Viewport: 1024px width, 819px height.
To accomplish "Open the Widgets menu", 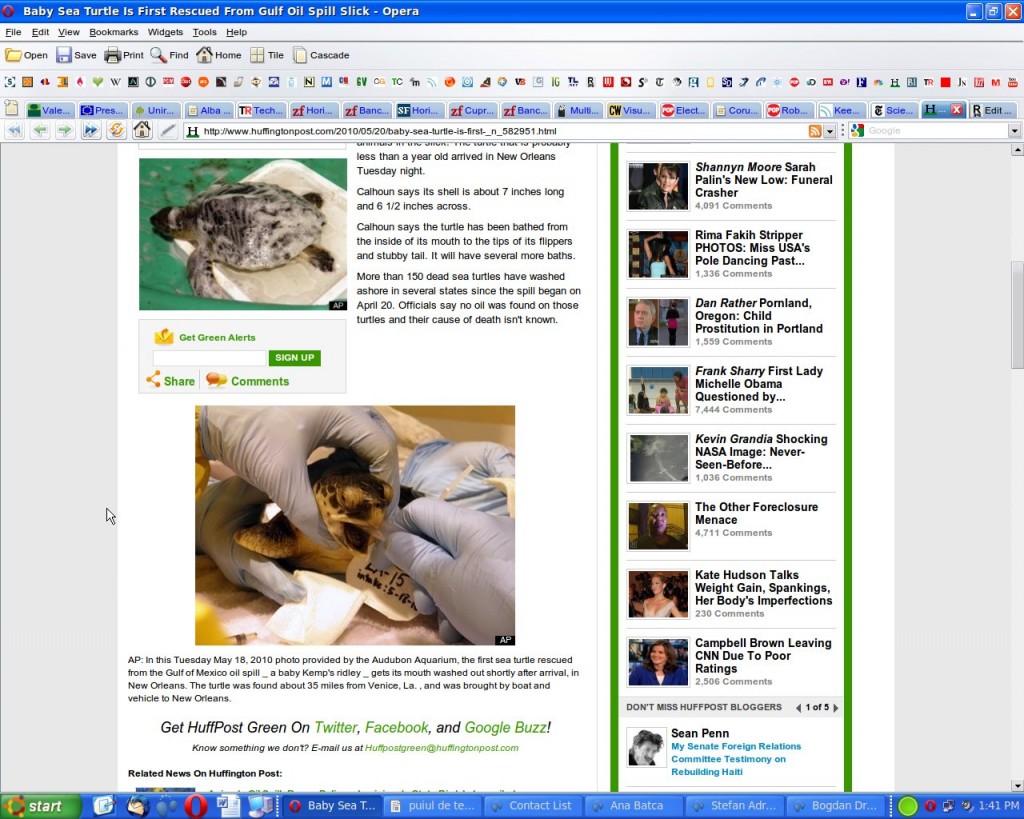I will [x=165, y=32].
